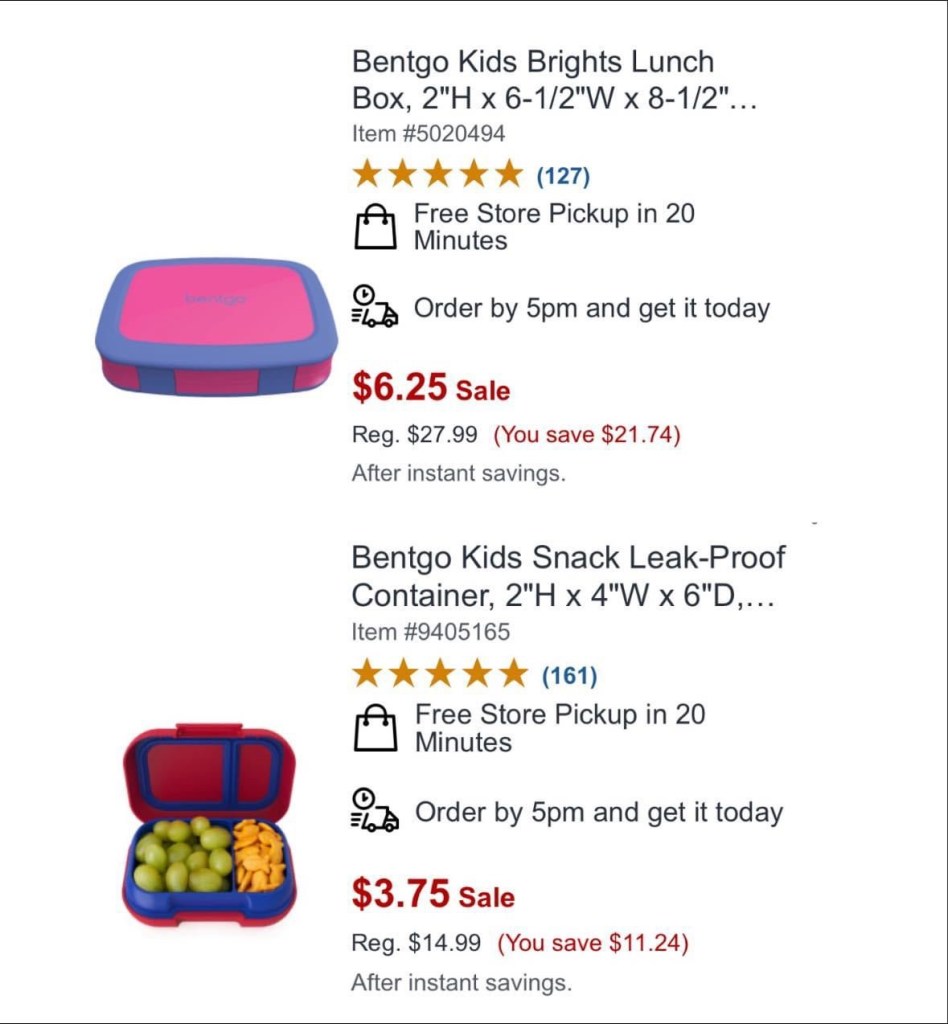
Task: View the 127 reviews for the lunch box
Action: click(564, 176)
